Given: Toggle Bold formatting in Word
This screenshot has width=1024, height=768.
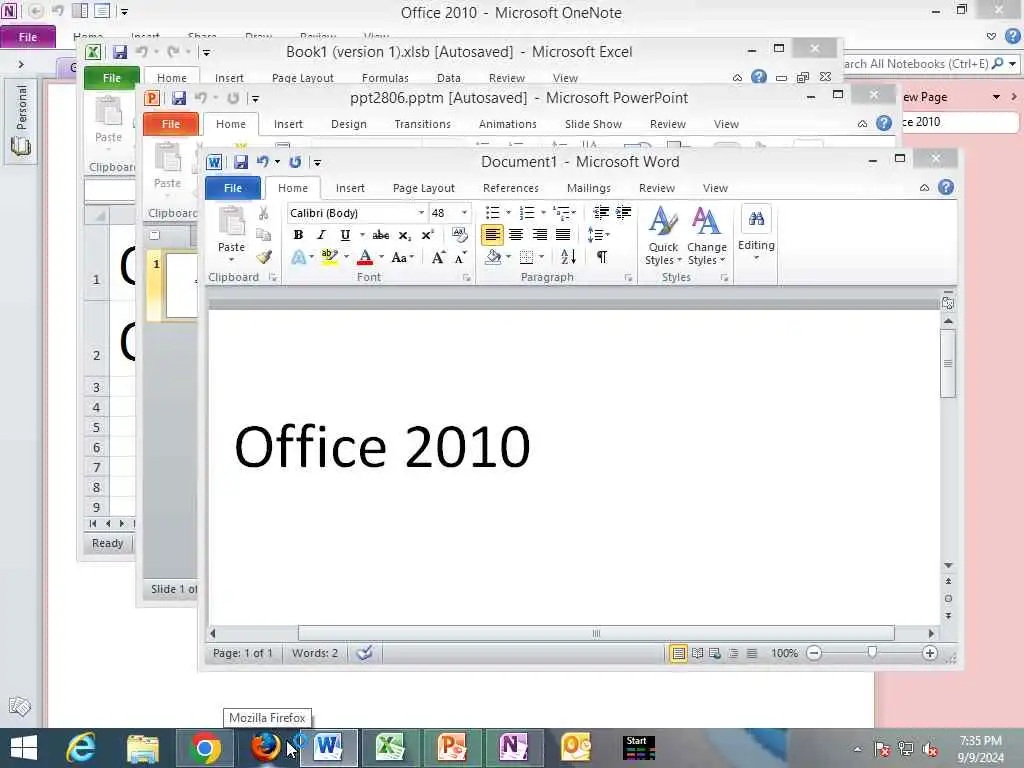Looking at the screenshot, I should [298, 235].
